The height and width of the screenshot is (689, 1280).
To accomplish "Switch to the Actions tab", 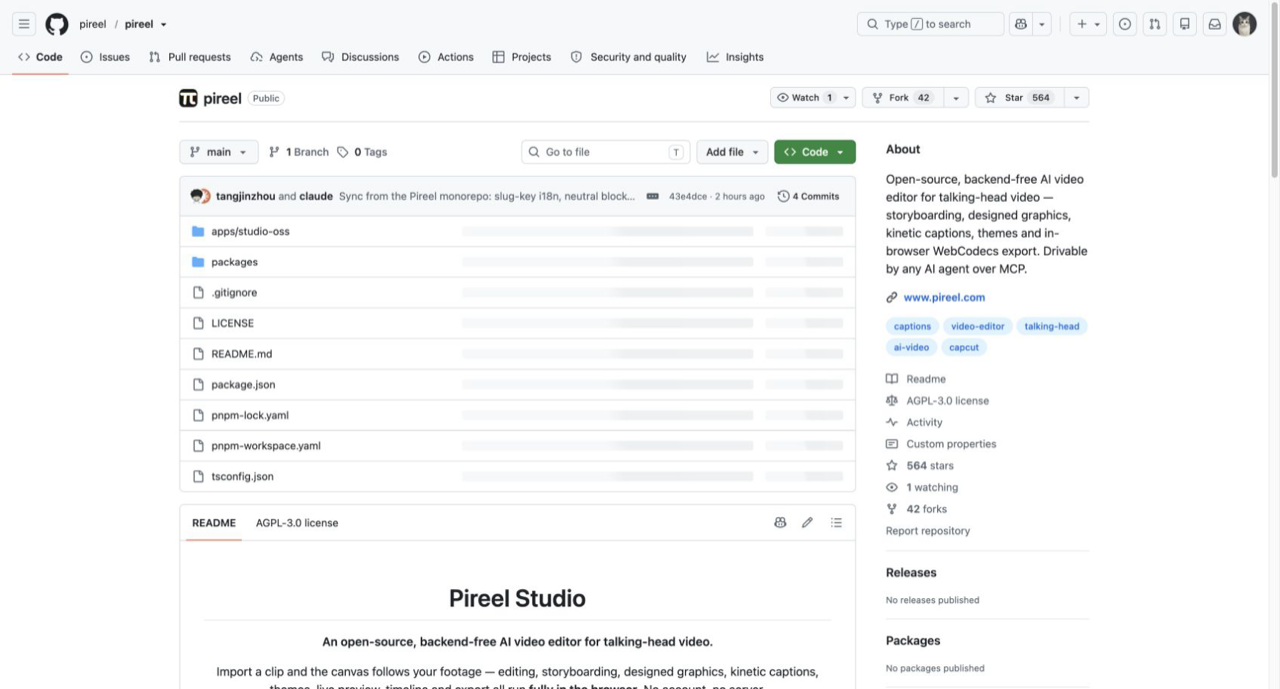I will pos(446,57).
